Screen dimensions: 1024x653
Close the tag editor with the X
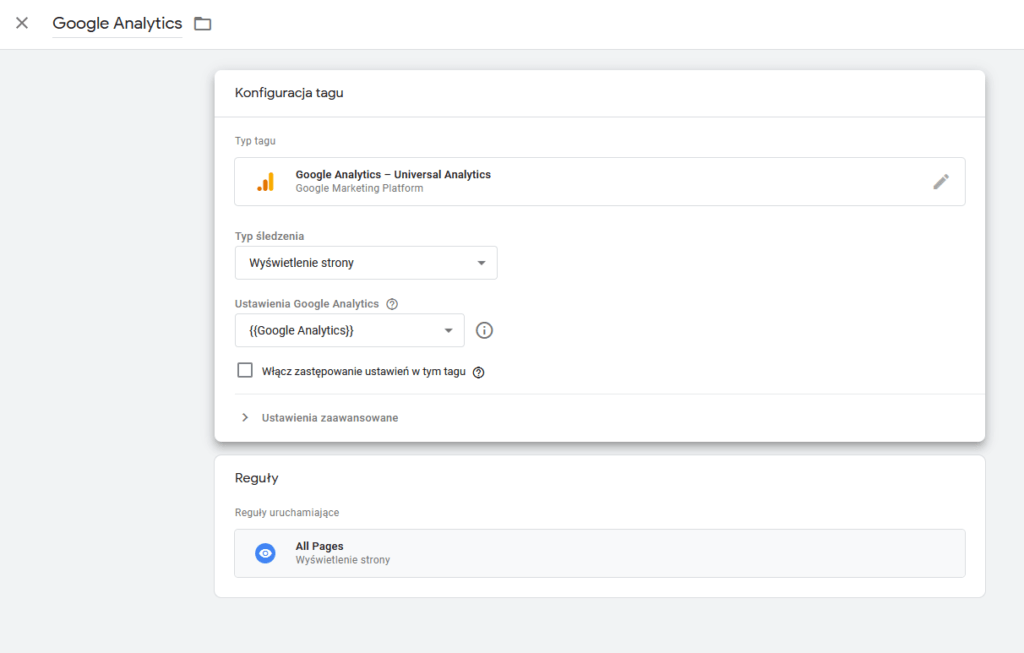tap(22, 23)
